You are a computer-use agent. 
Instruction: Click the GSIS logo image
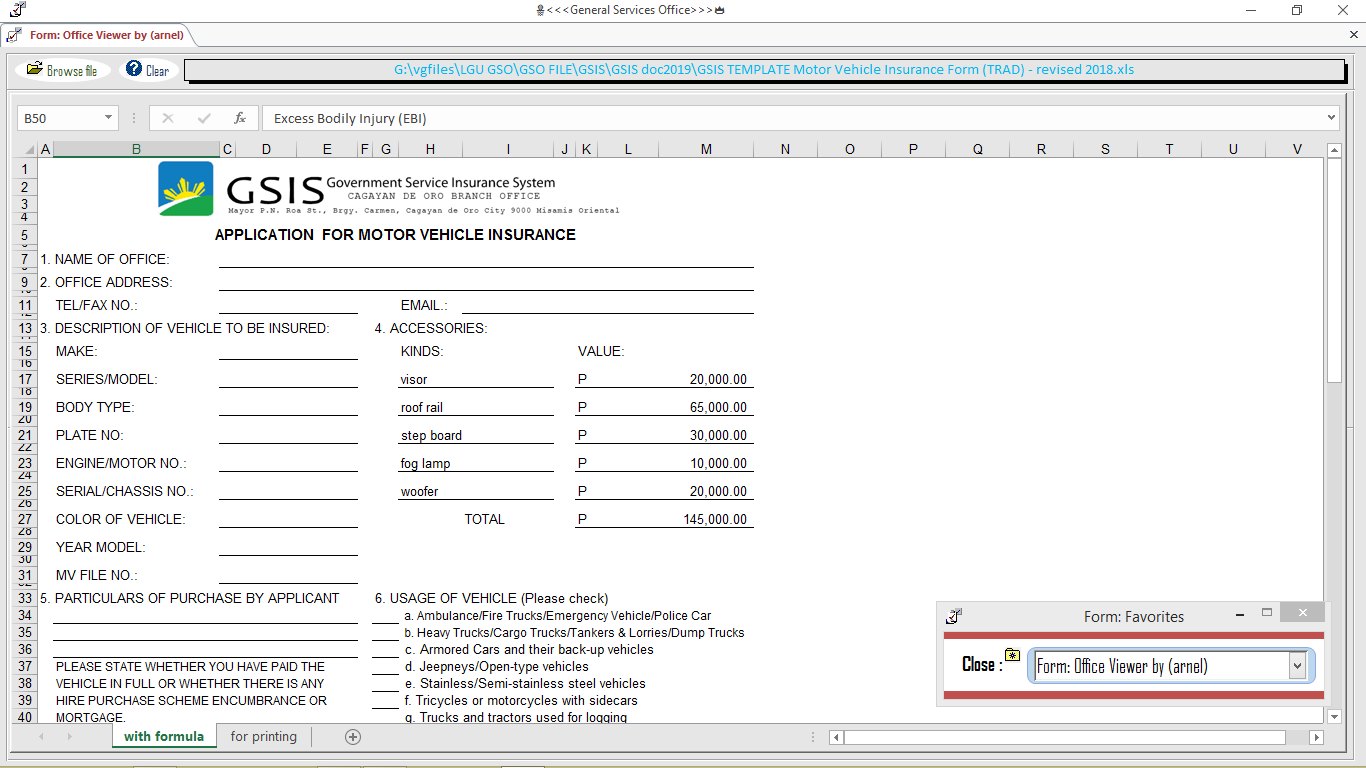(x=186, y=188)
